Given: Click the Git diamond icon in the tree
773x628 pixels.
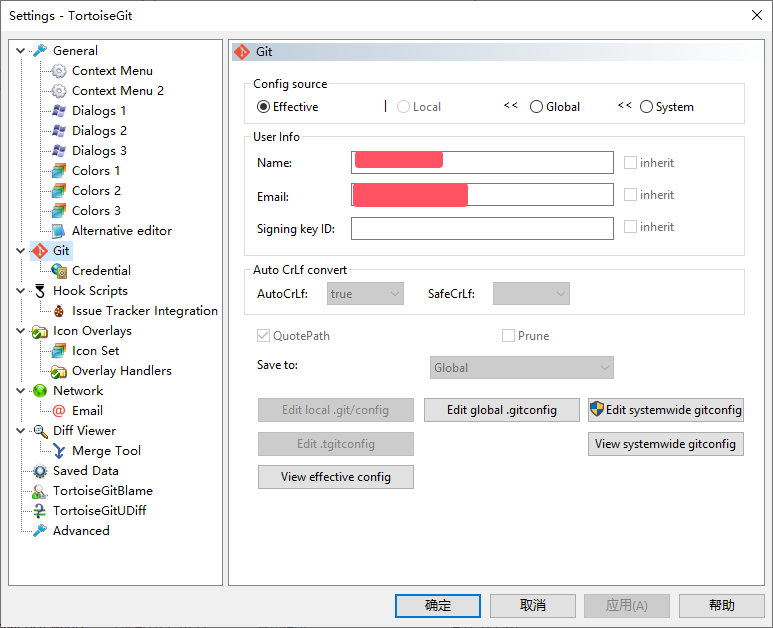Looking at the screenshot, I should pyautogui.click(x=40, y=251).
